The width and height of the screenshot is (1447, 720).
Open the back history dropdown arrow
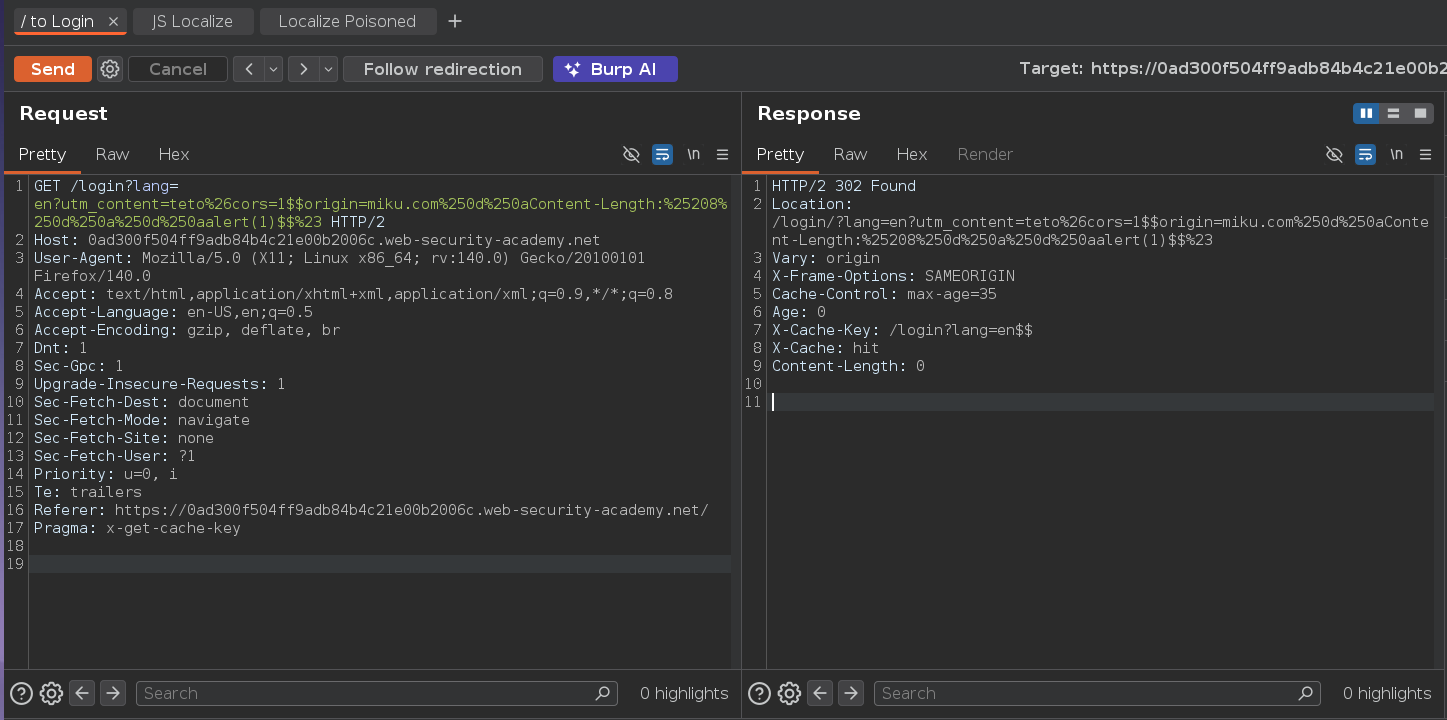[273, 69]
